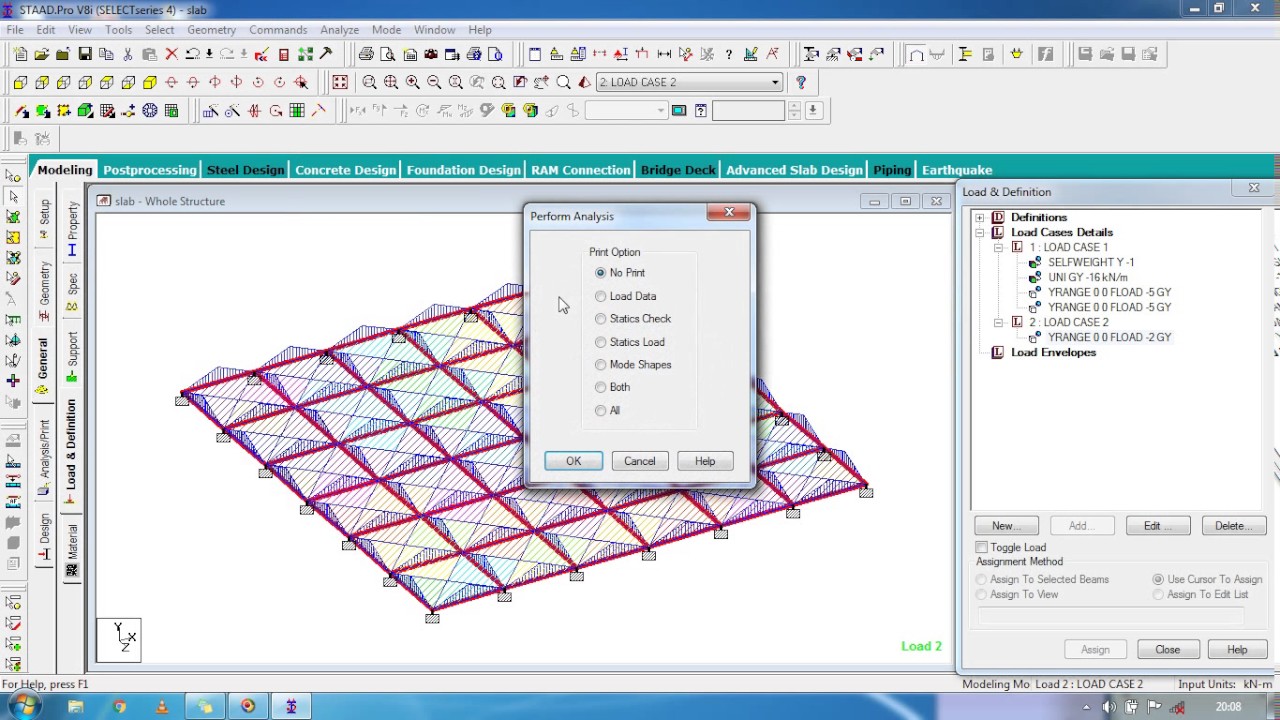Image resolution: width=1280 pixels, height=720 pixels.
Task: Select the SELFWEIGHT Y -1 tree item
Action: coord(1090,262)
